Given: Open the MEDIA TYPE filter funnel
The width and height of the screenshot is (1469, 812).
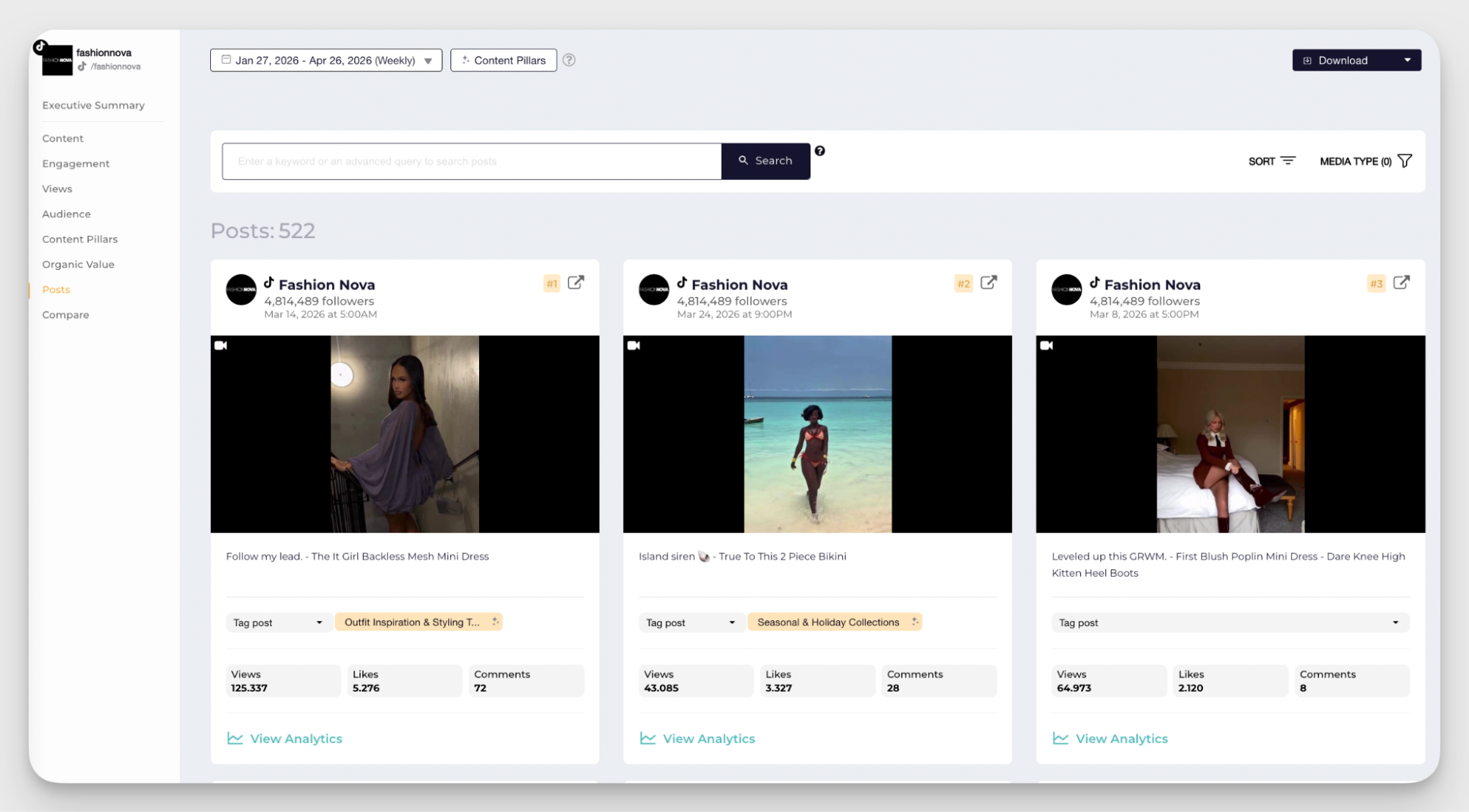Looking at the screenshot, I should [1405, 161].
